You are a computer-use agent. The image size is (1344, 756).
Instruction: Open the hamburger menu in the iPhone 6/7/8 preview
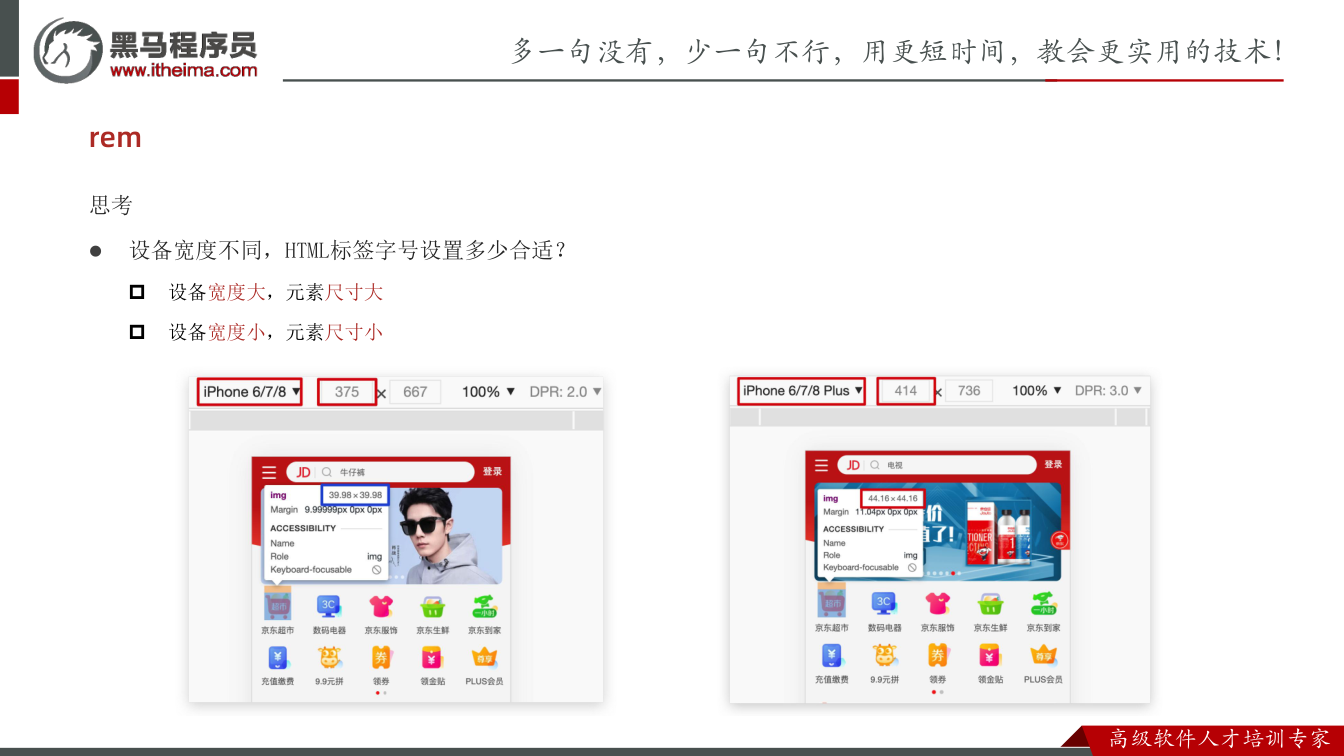[x=269, y=472]
